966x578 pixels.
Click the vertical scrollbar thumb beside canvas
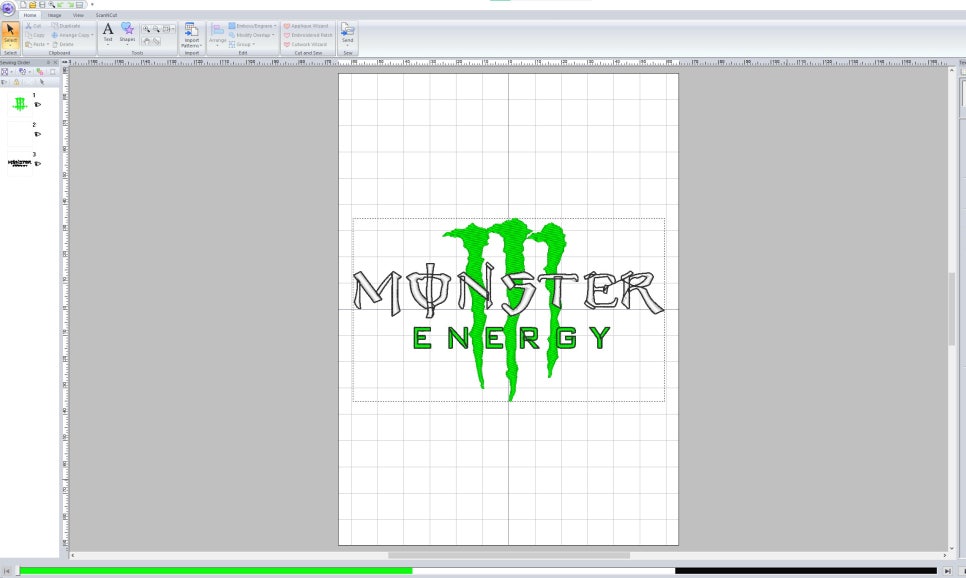click(x=952, y=308)
